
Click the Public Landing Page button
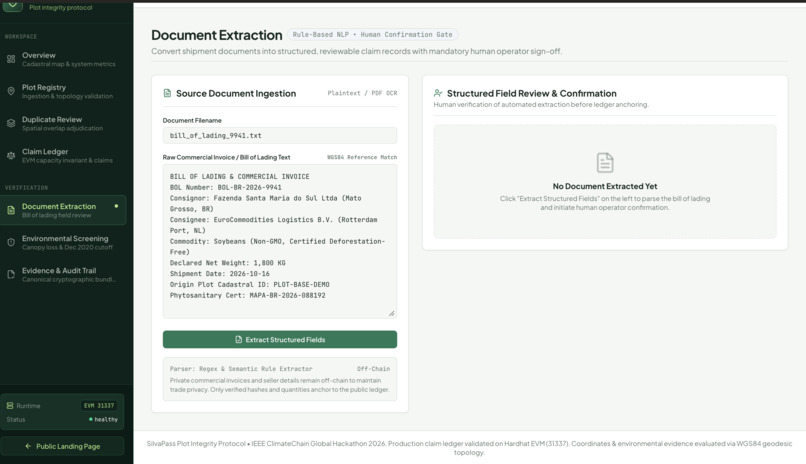tap(62, 446)
